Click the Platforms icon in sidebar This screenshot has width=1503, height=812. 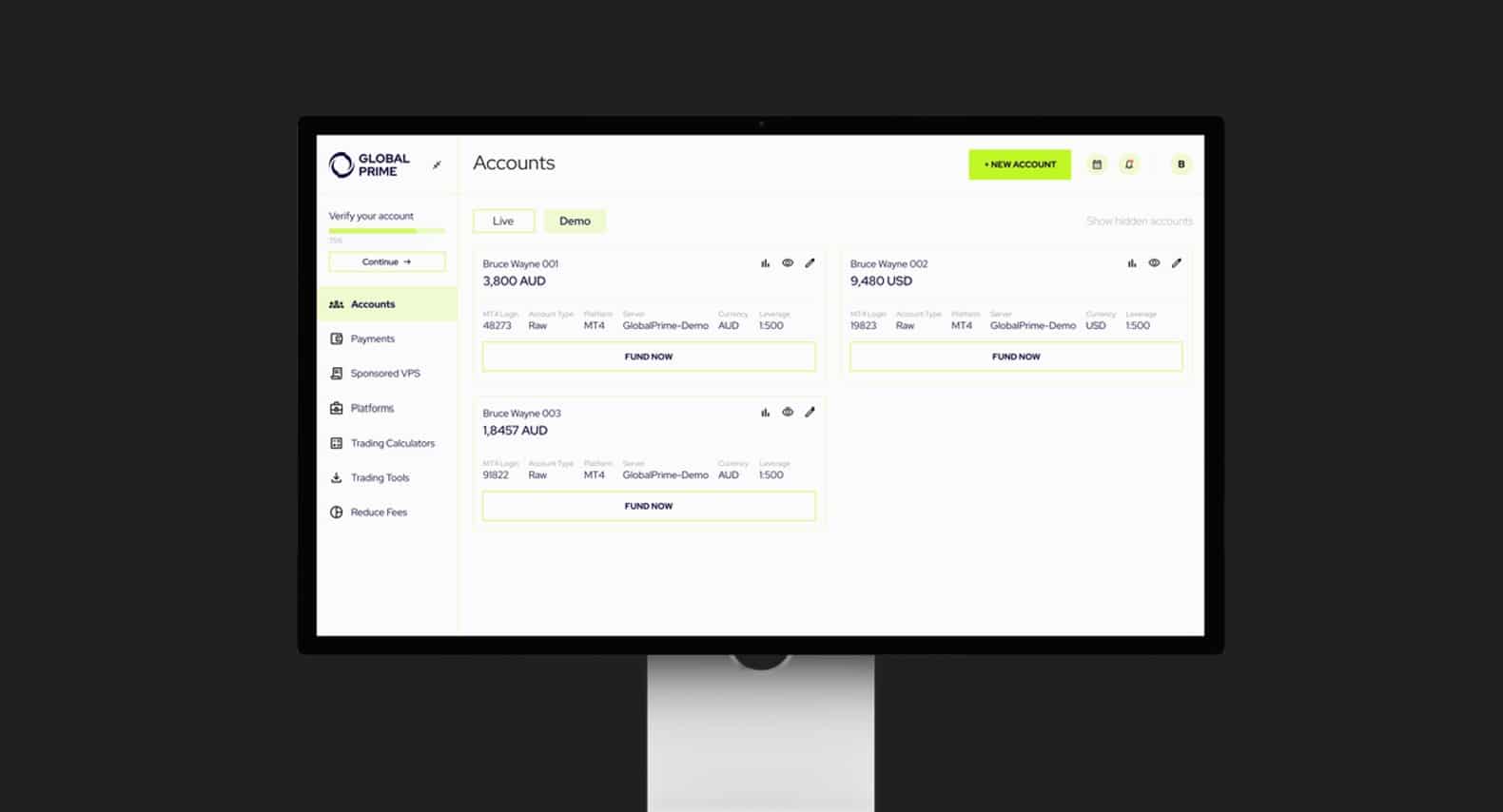pyautogui.click(x=336, y=408)
